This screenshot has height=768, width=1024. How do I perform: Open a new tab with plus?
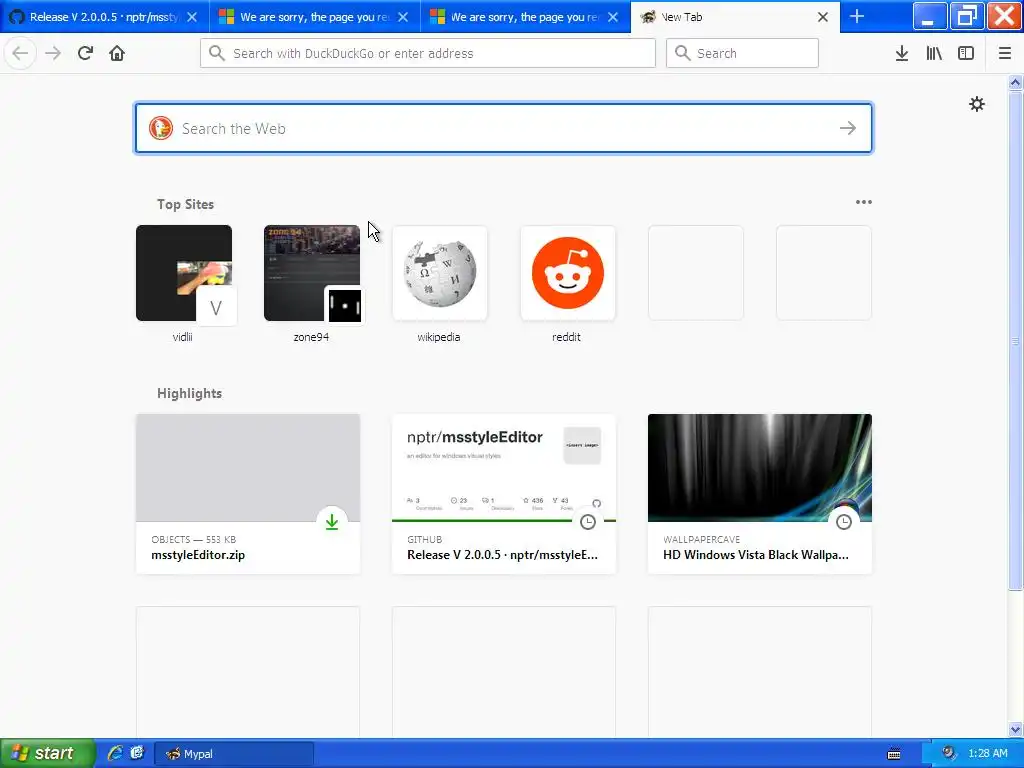[x=857, y=17]
